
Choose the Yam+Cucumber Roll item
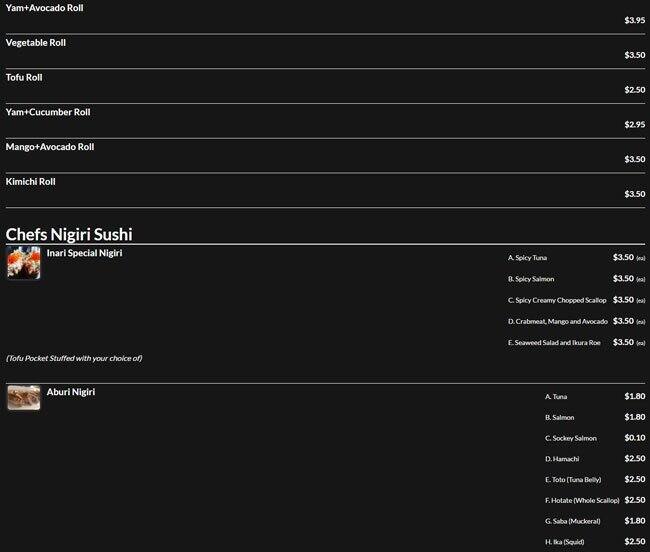click(48, 112)
